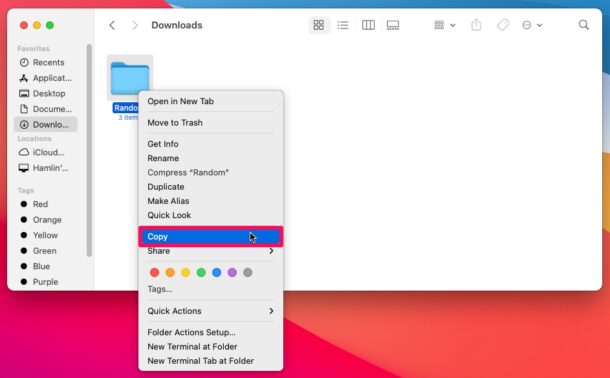Go back with the left chevron
The height and width of the screenshot is (378, 610).
[x=112, y=25]
